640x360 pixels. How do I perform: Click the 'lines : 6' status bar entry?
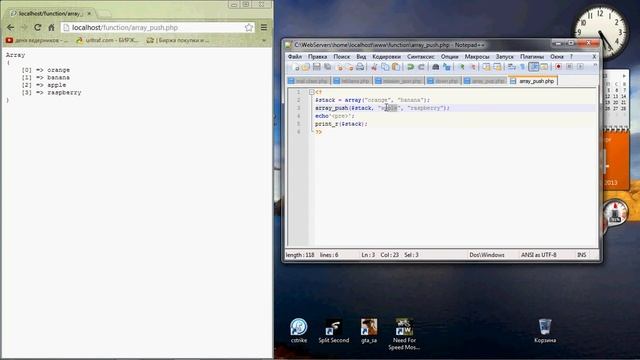pos(329,255)
